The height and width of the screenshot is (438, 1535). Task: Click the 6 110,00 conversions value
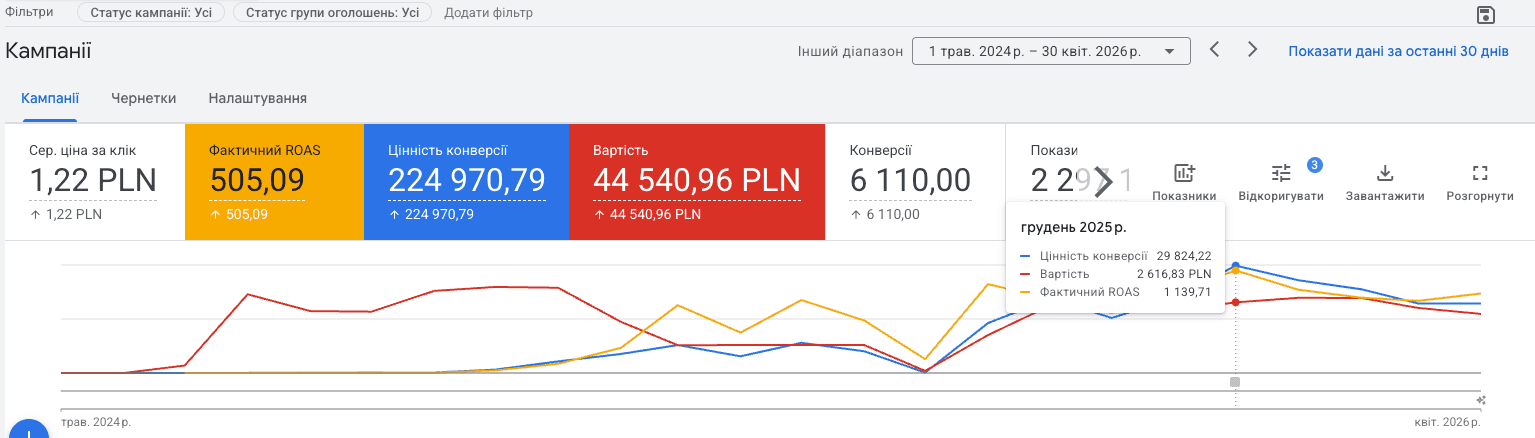(910, 181)
